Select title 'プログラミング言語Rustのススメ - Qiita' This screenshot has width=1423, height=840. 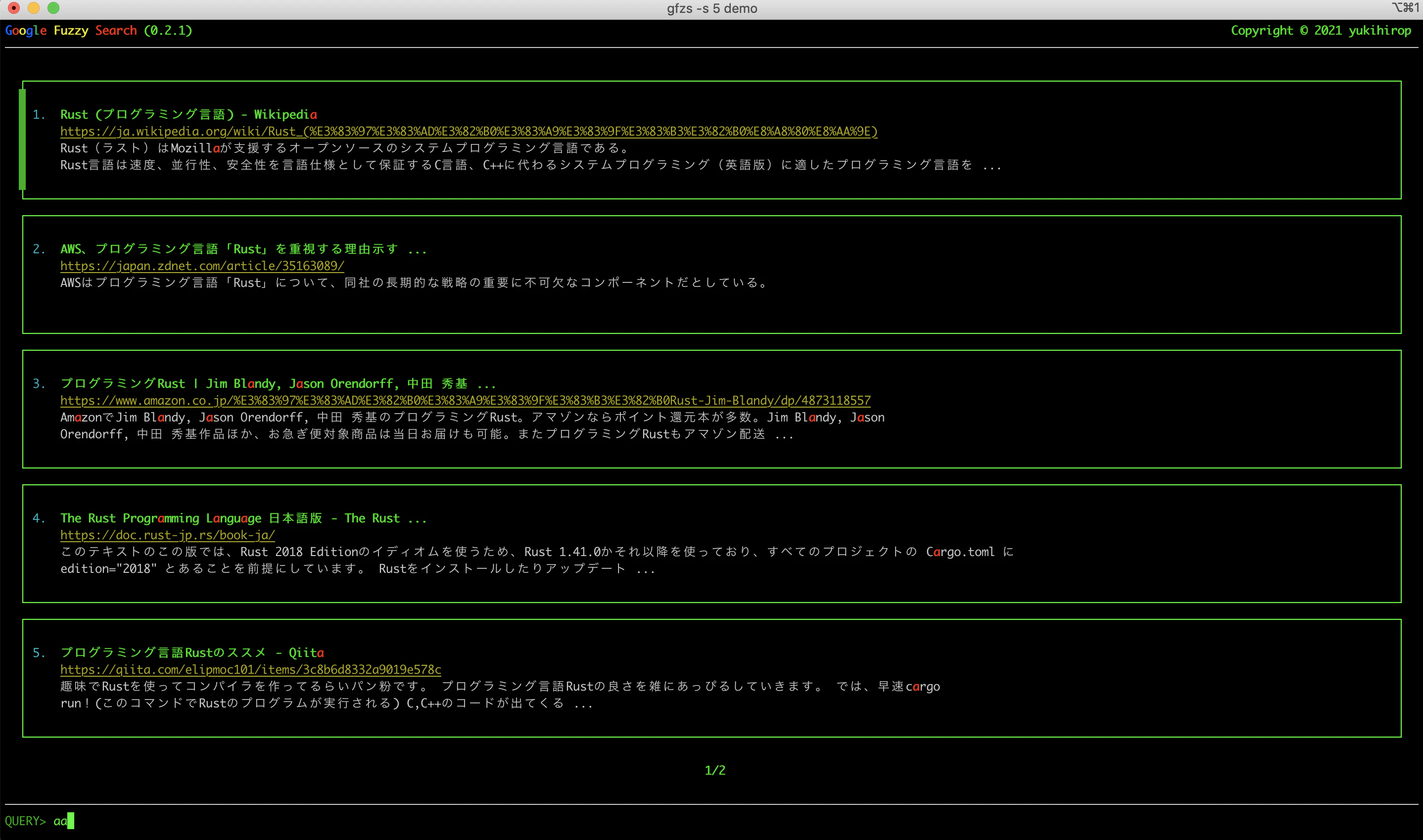[x=192, y=653]
